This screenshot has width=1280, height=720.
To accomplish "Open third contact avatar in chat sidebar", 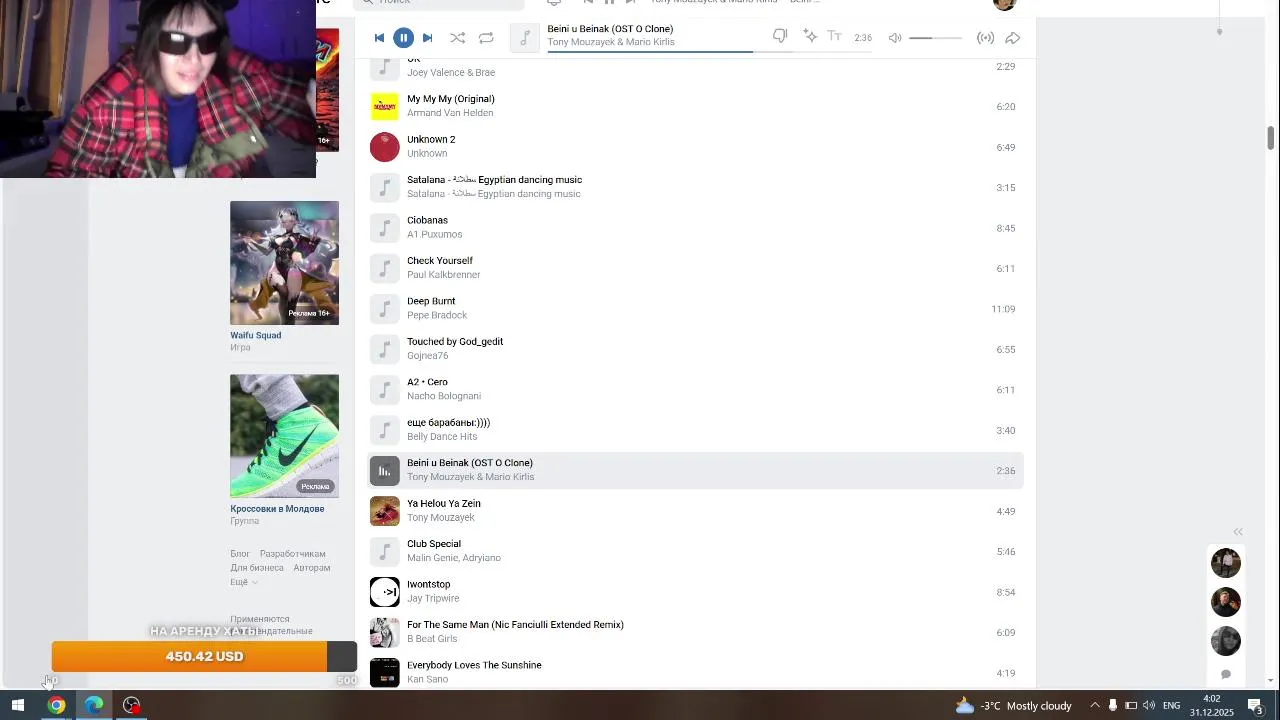I will 1226,641.
